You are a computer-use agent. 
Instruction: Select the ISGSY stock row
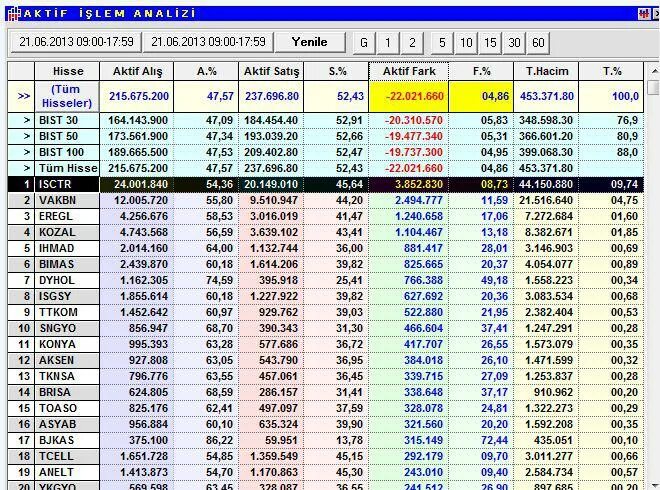point(326,296)
